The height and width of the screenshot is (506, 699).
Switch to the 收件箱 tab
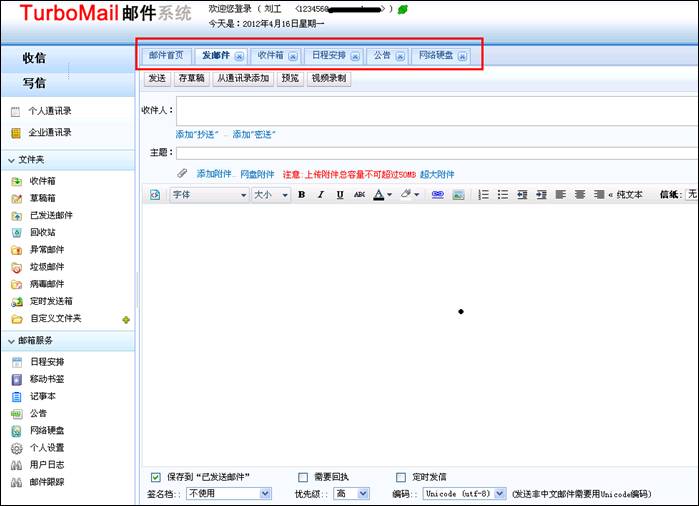pos(276,55)
